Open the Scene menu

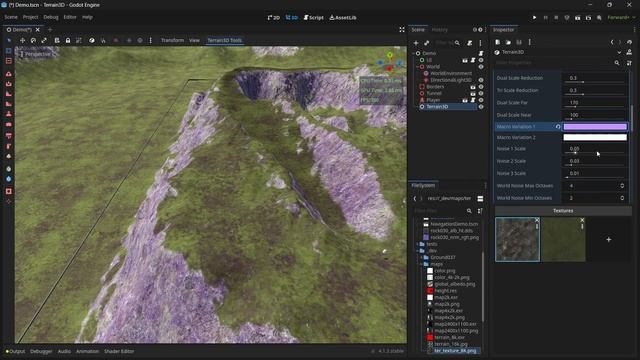(x=11, y=17)
